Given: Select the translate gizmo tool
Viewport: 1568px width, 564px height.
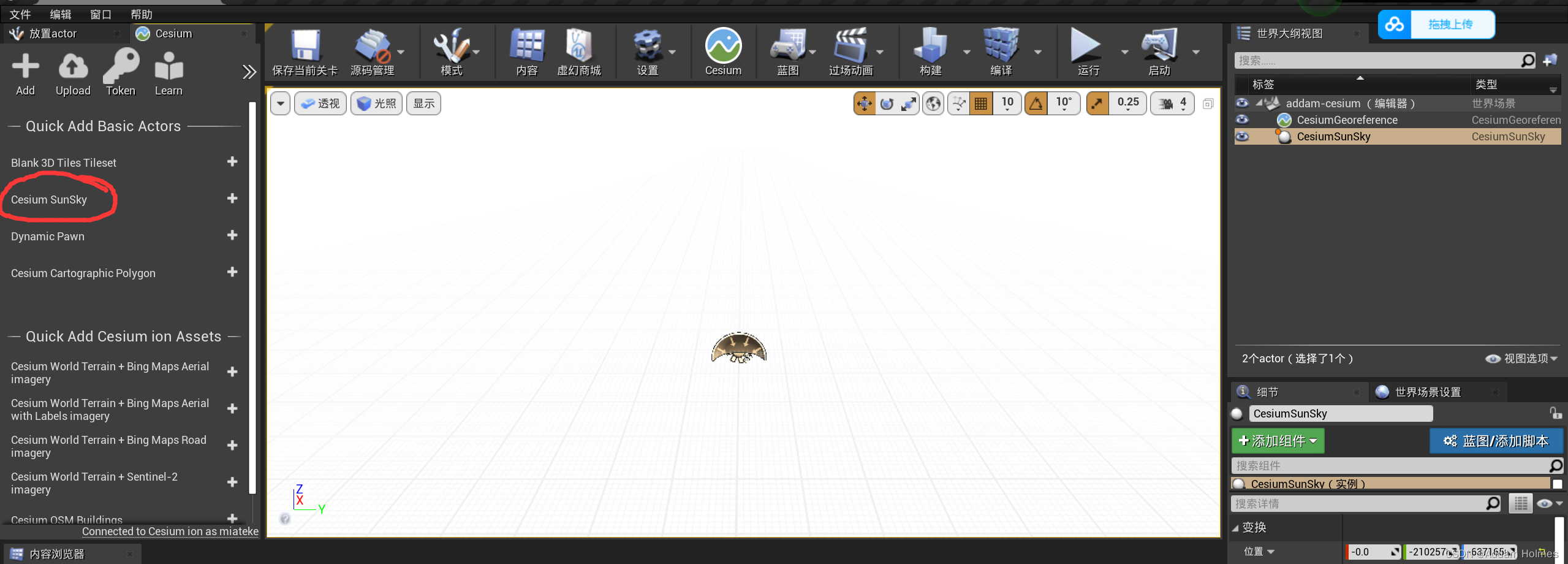Looking at the screenshot, I should coord(865,104).
